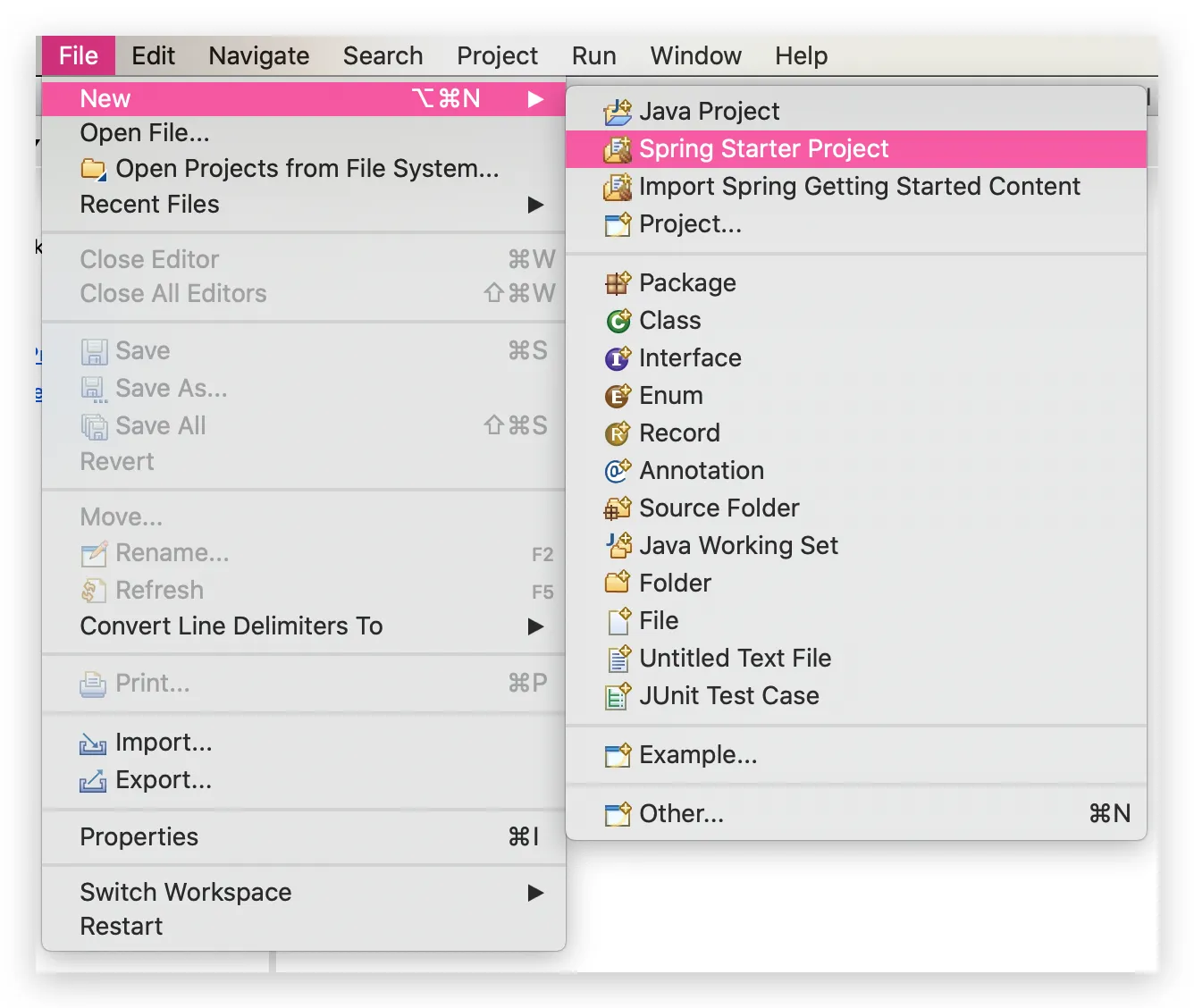This screenshot has width=1194, height=1008.
Task: Click the Print printer icon
Action: pos(94,684)
